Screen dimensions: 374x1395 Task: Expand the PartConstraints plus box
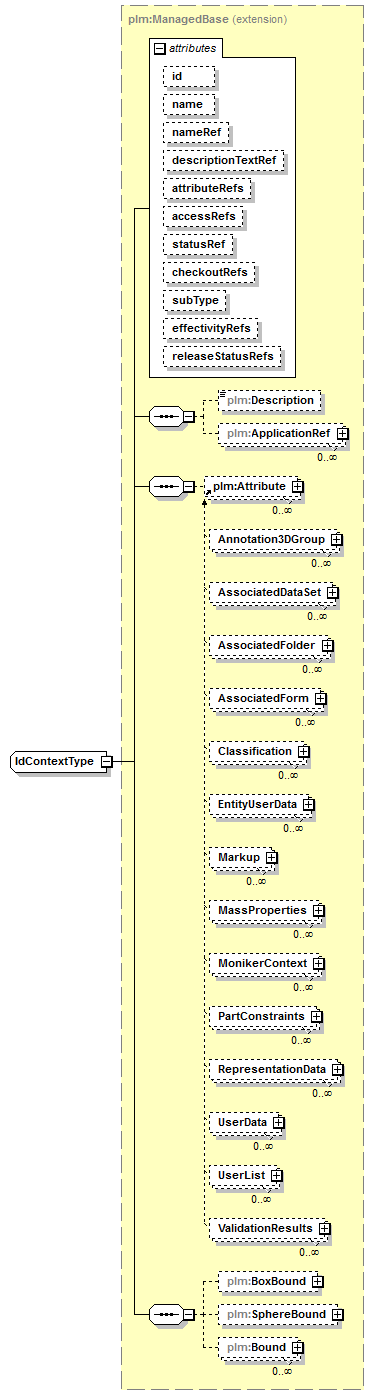[316, 1016]
